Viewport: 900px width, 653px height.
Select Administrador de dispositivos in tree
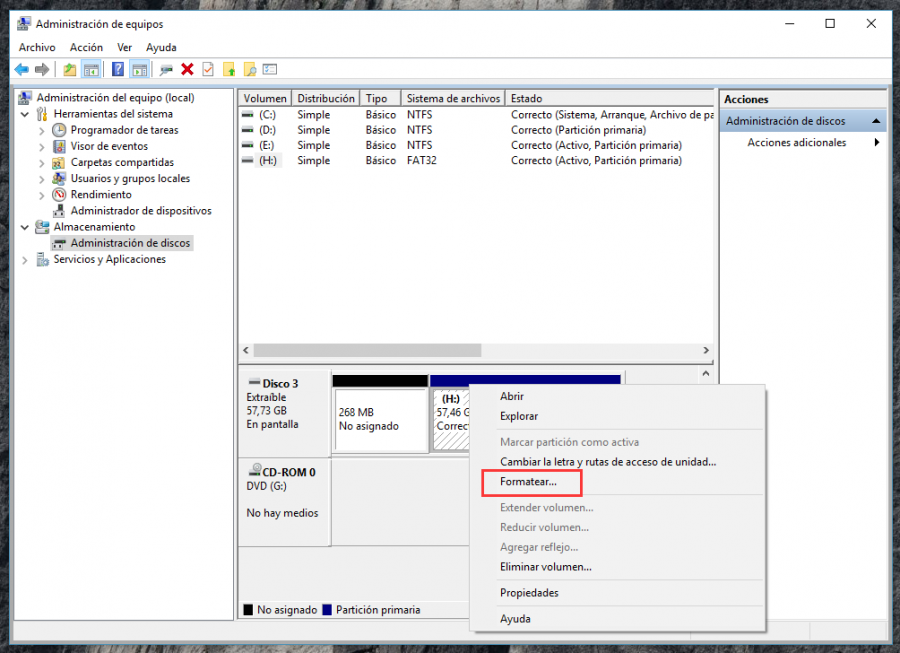pyautogui.click(x=141, y=211)
